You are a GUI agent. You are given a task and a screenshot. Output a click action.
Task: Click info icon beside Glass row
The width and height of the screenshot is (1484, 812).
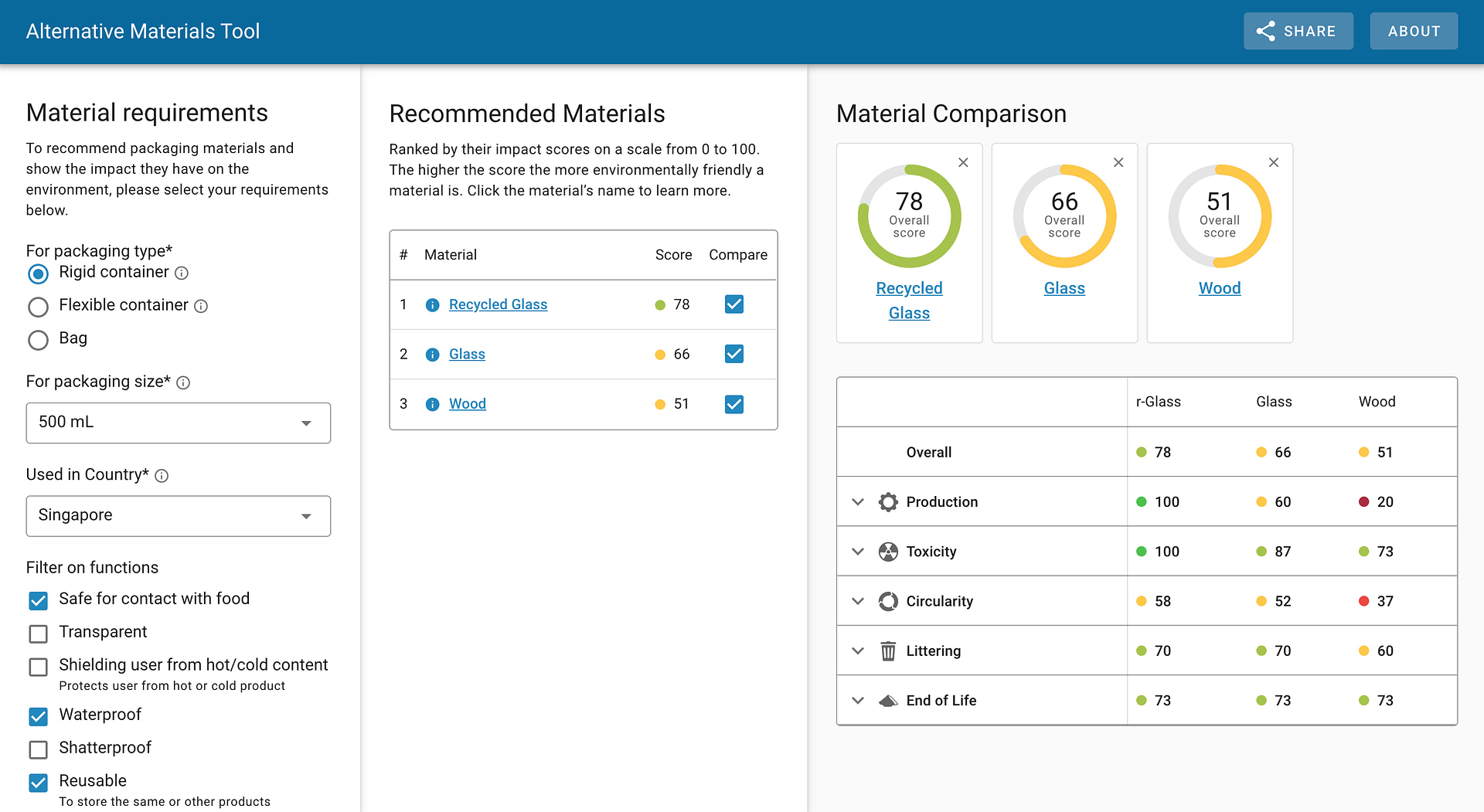[x=433, y=355]
